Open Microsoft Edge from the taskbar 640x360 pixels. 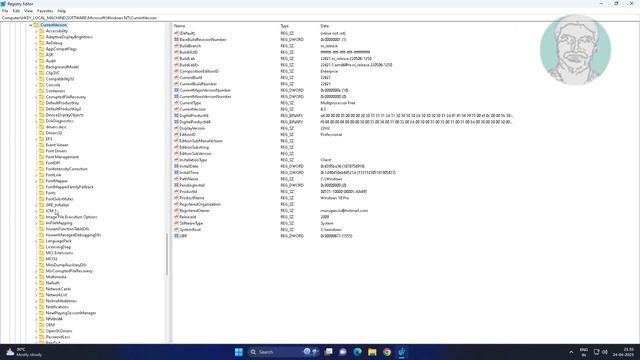coord(358,352)
